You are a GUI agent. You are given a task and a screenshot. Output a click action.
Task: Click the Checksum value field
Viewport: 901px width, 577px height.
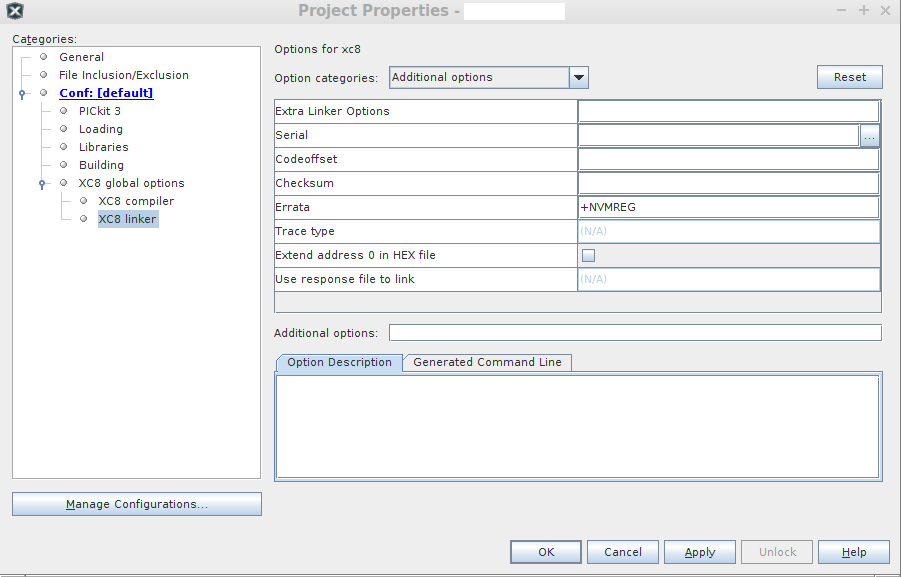coord(729,183)
